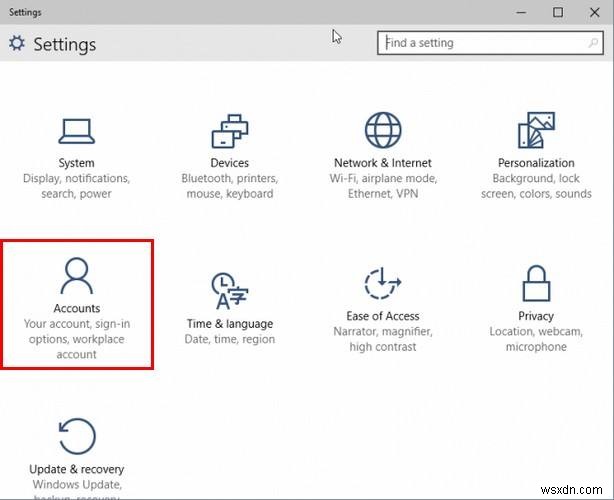Click the Accounts label
The image size is (614, 500).
point(77,309)
